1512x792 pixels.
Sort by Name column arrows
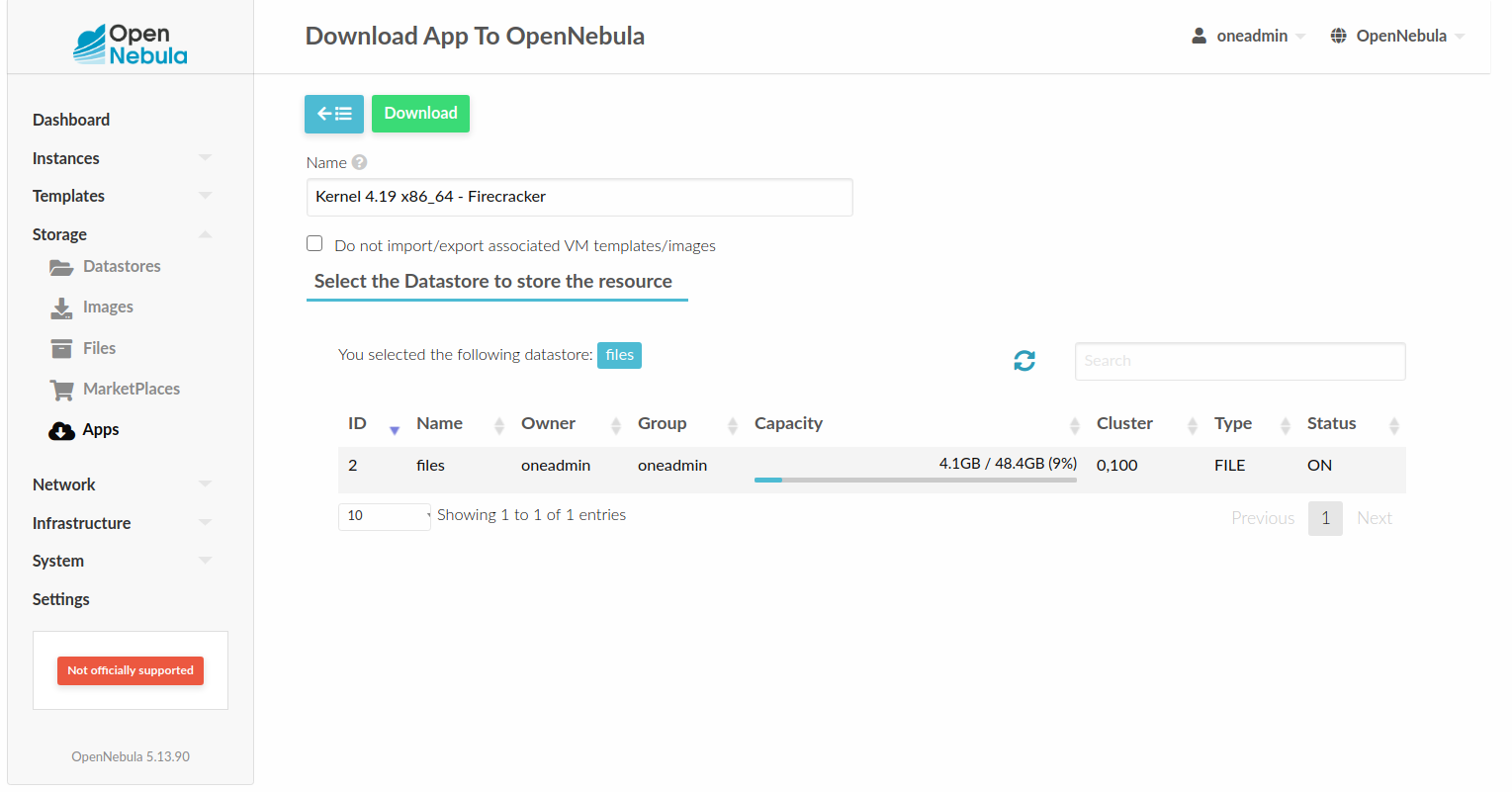tap(499, 425)
